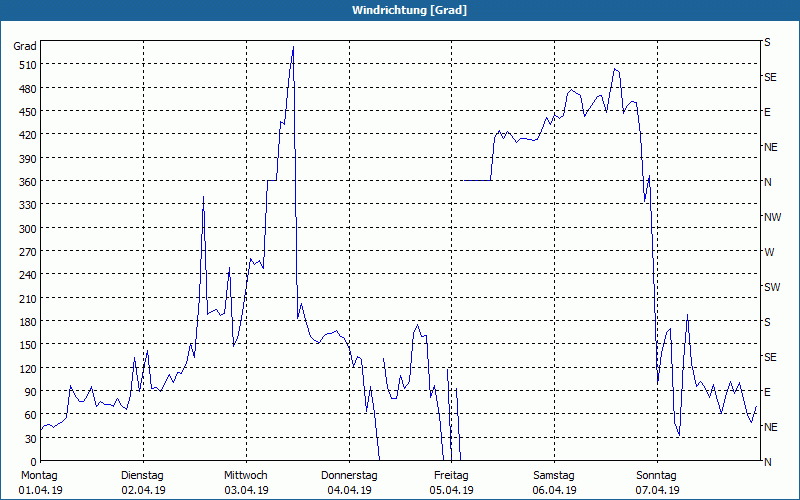Click the flat blue line segment at 360 degrees
Screen dimensions: 800x500
click(477, 180)
